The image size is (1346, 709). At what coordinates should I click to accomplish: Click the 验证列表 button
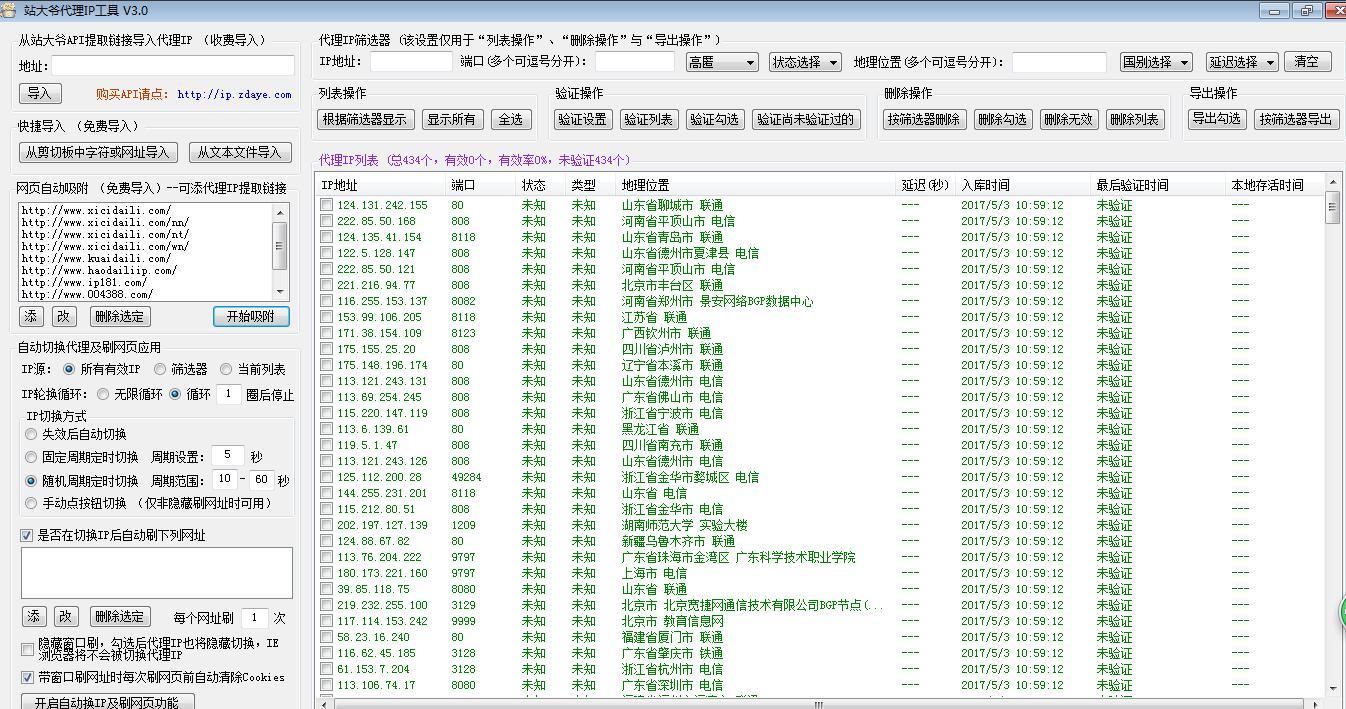point(648,119)
